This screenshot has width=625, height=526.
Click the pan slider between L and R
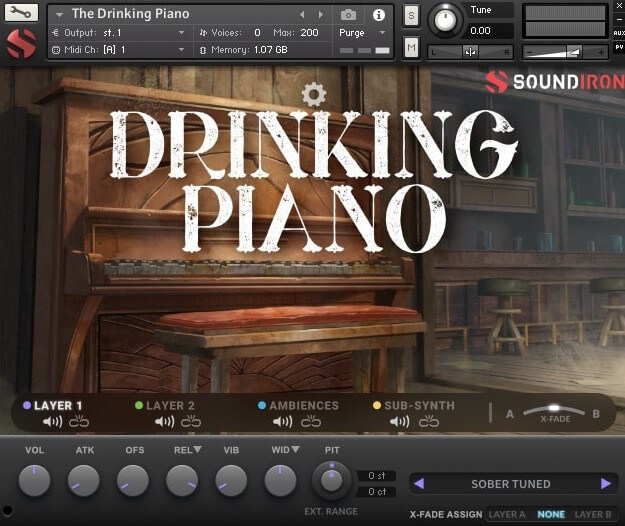470,52
